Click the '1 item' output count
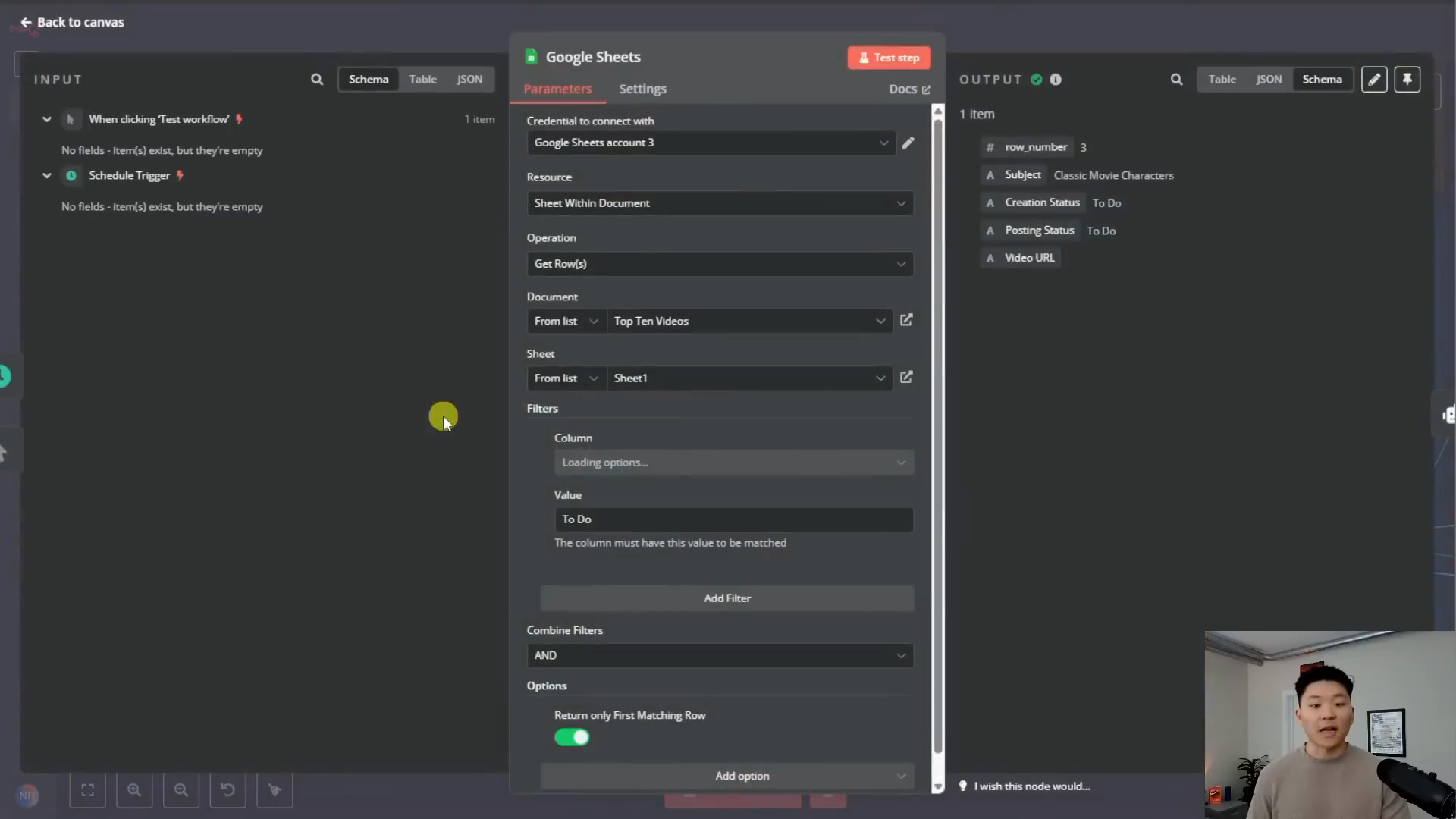 (977, 114)
